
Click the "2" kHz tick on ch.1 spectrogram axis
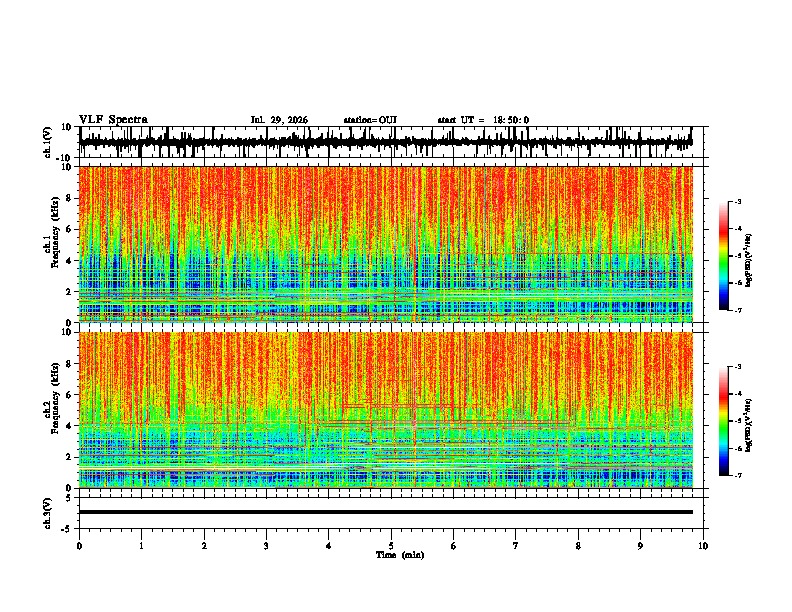pyautogui.click(x=70, y=291)
